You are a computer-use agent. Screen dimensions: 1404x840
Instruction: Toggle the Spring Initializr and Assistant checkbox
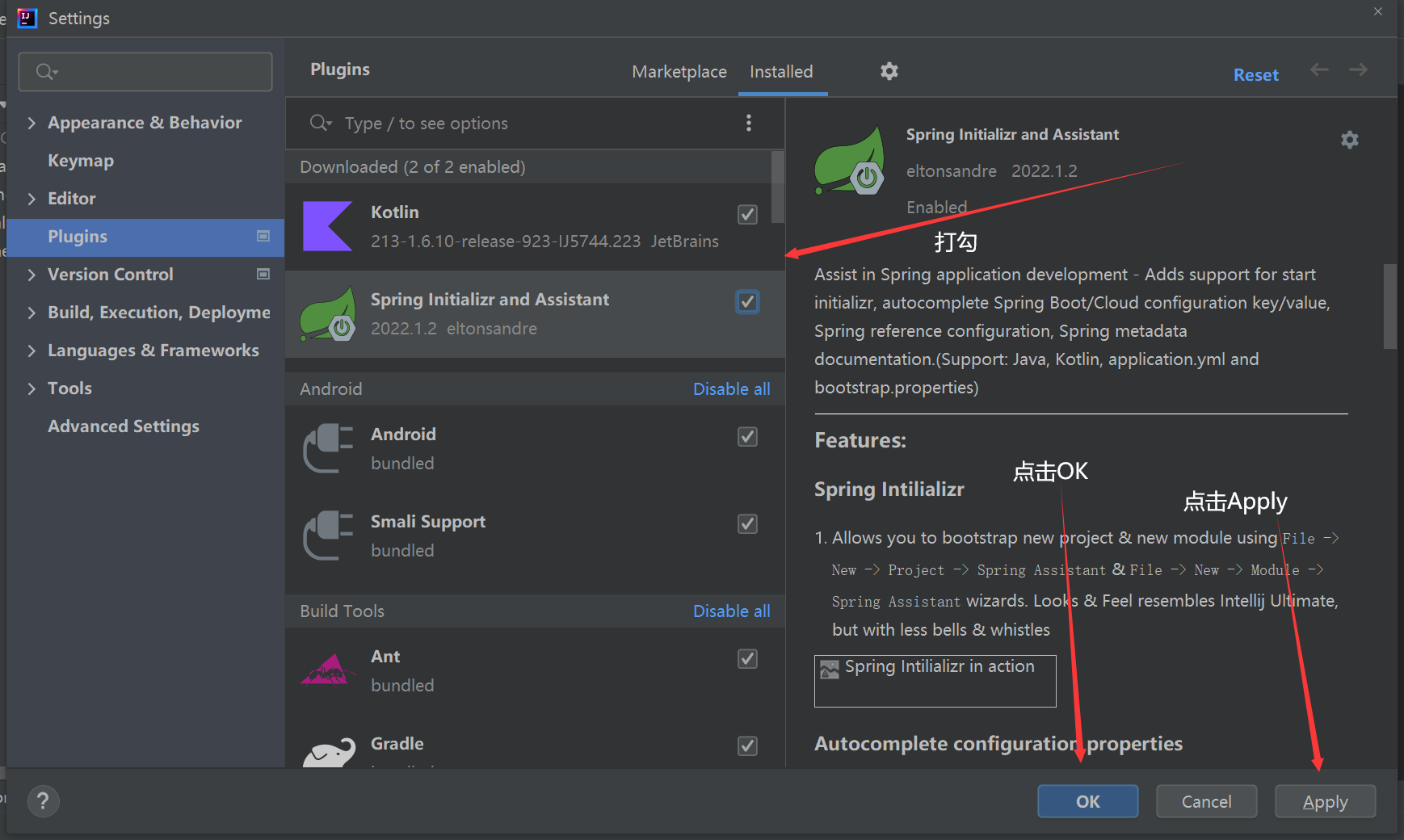(748, 301)
